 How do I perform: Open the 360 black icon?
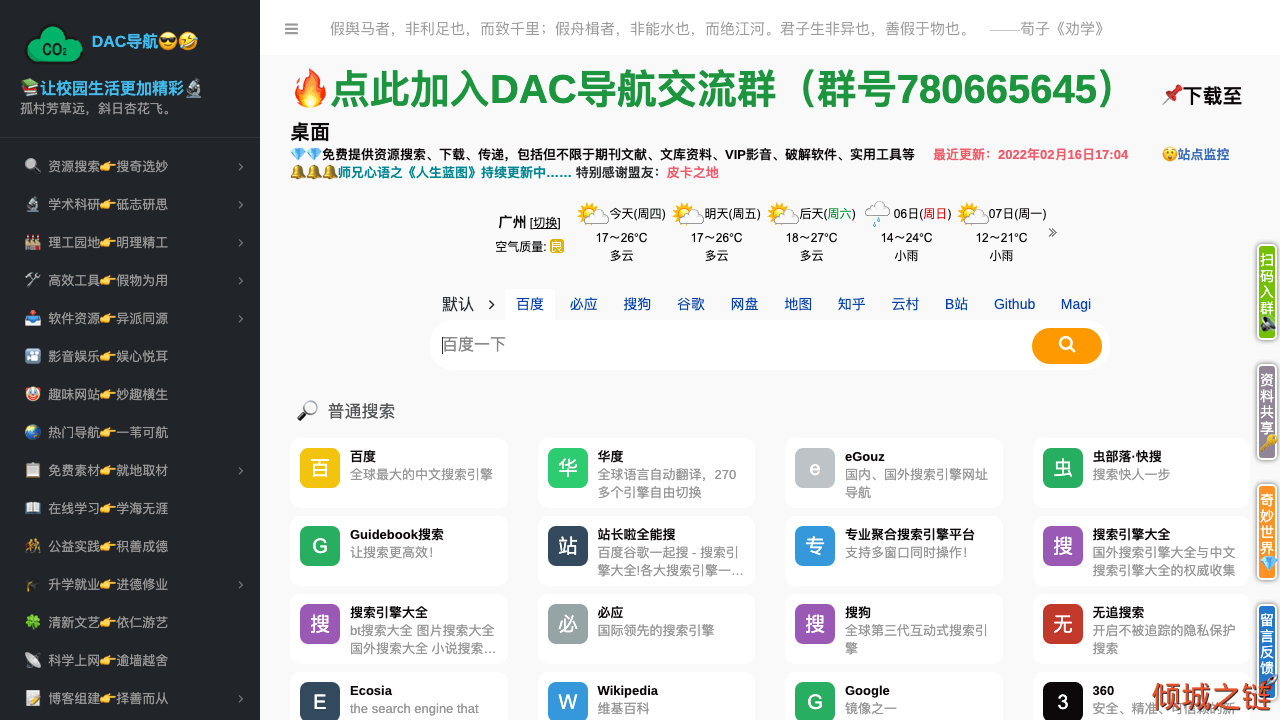(x=1063, y=701)
